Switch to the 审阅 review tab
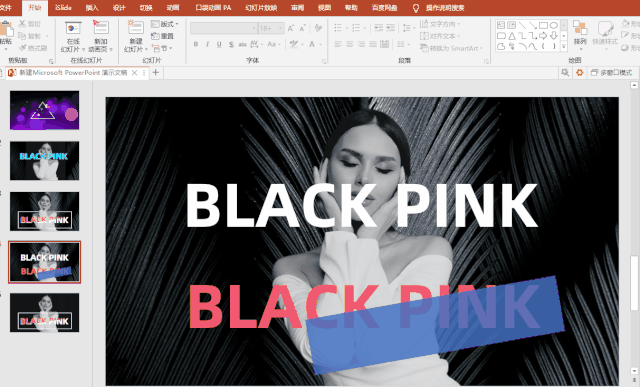 (297, 8)
